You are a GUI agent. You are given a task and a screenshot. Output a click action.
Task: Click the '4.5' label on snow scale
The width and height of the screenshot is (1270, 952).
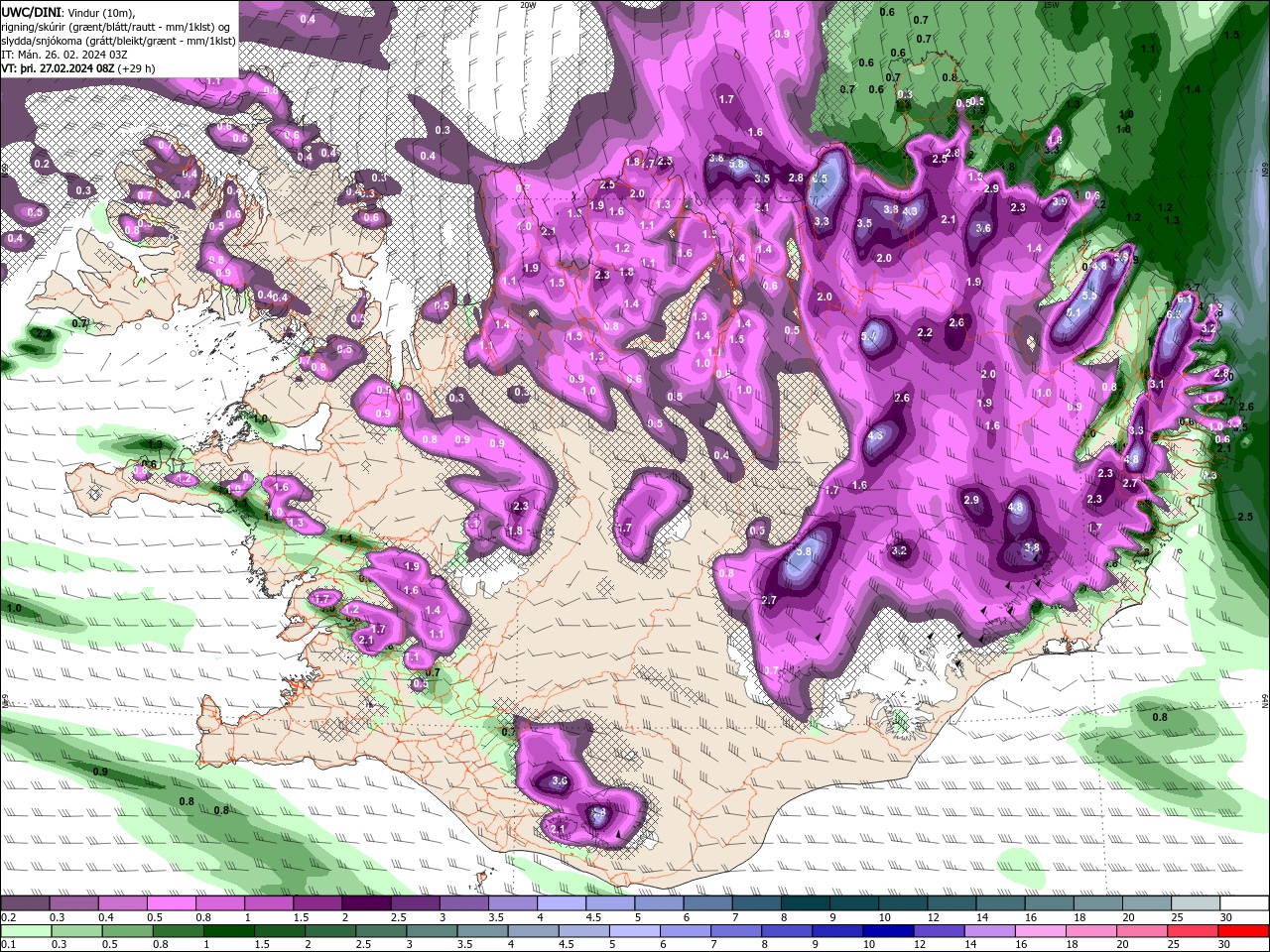592,917
